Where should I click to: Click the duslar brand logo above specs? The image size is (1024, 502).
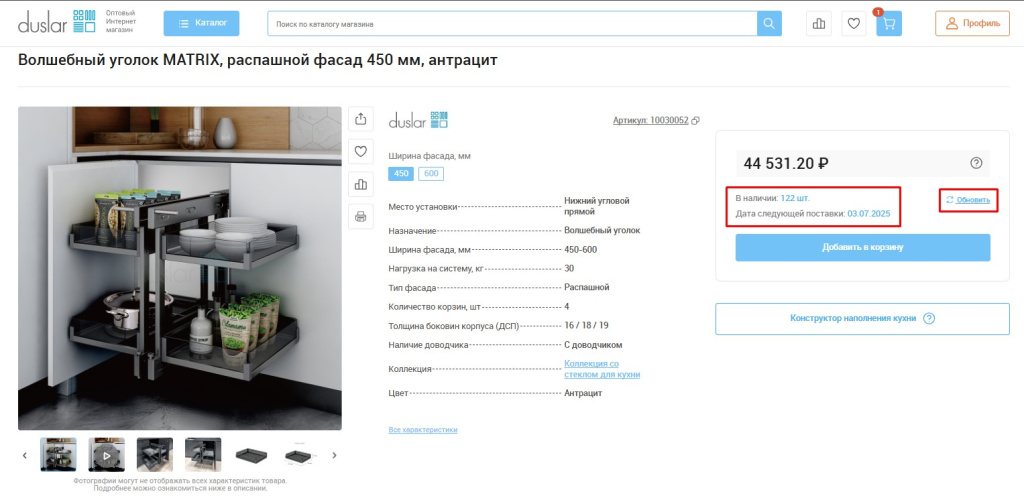pos(418,120)
